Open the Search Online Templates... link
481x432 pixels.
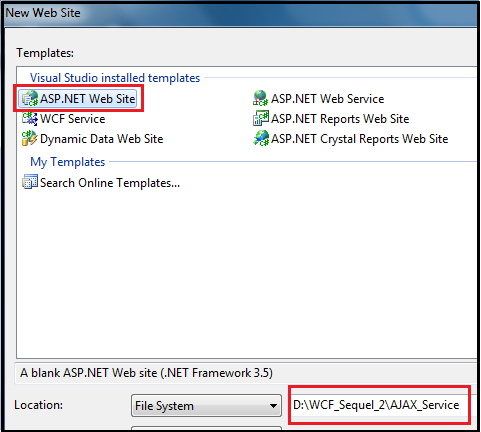click(x=110, y=183)
